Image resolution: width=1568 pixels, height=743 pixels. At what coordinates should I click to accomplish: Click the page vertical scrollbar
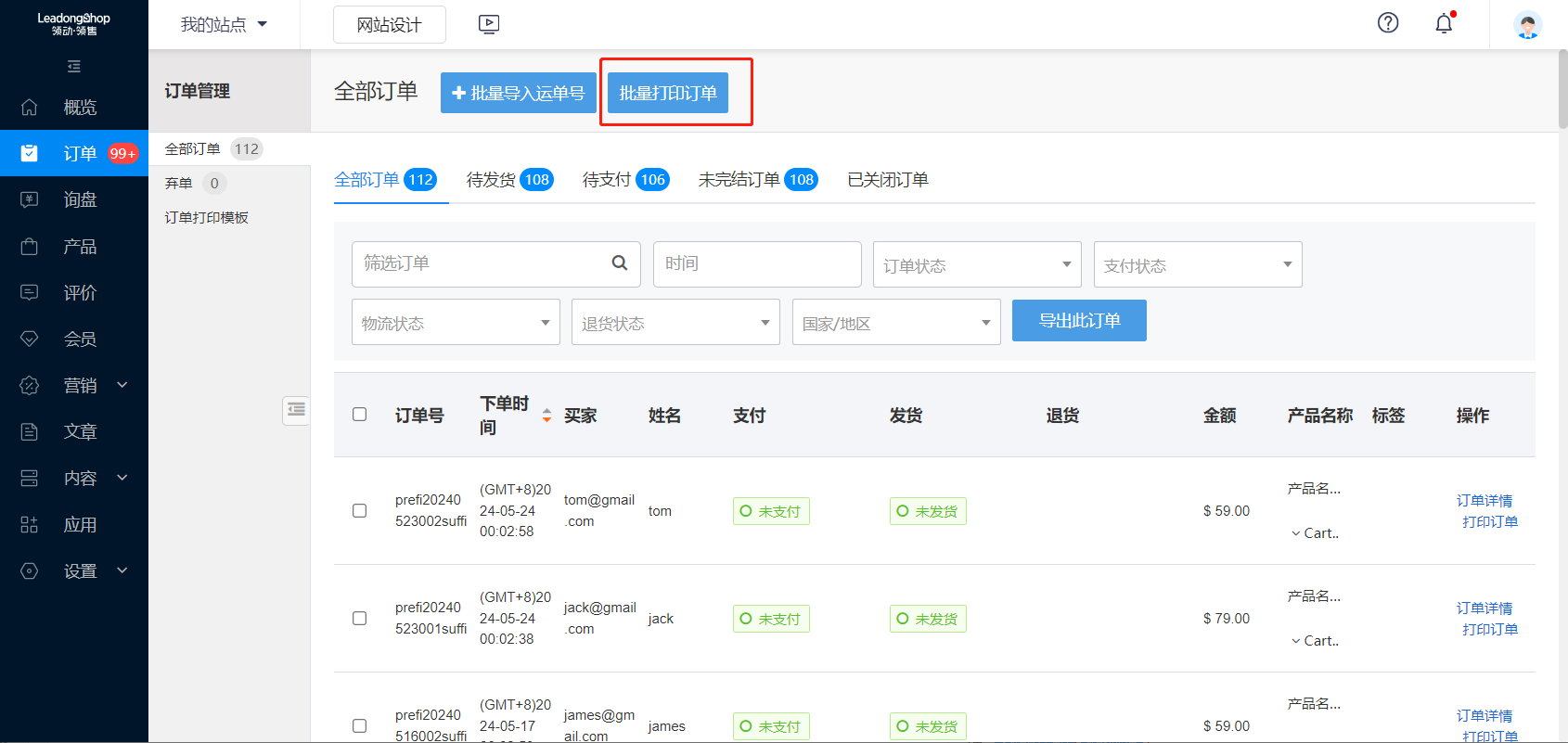pos(1562,93)
